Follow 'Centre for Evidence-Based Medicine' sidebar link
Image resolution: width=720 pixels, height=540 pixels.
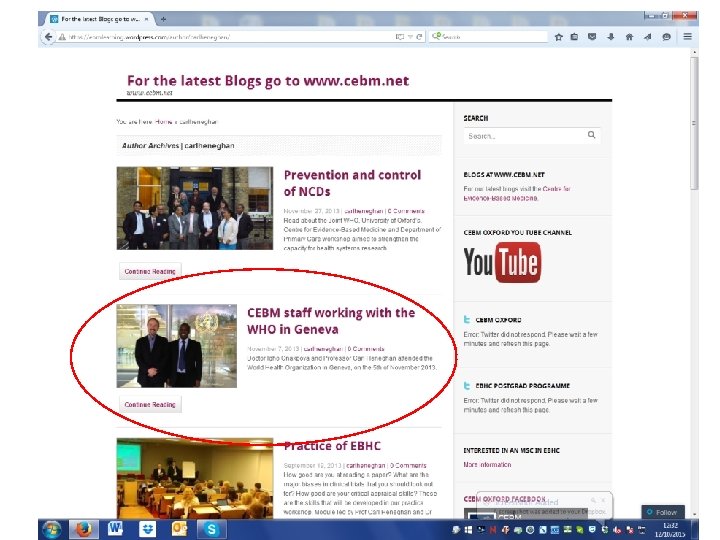517,193
